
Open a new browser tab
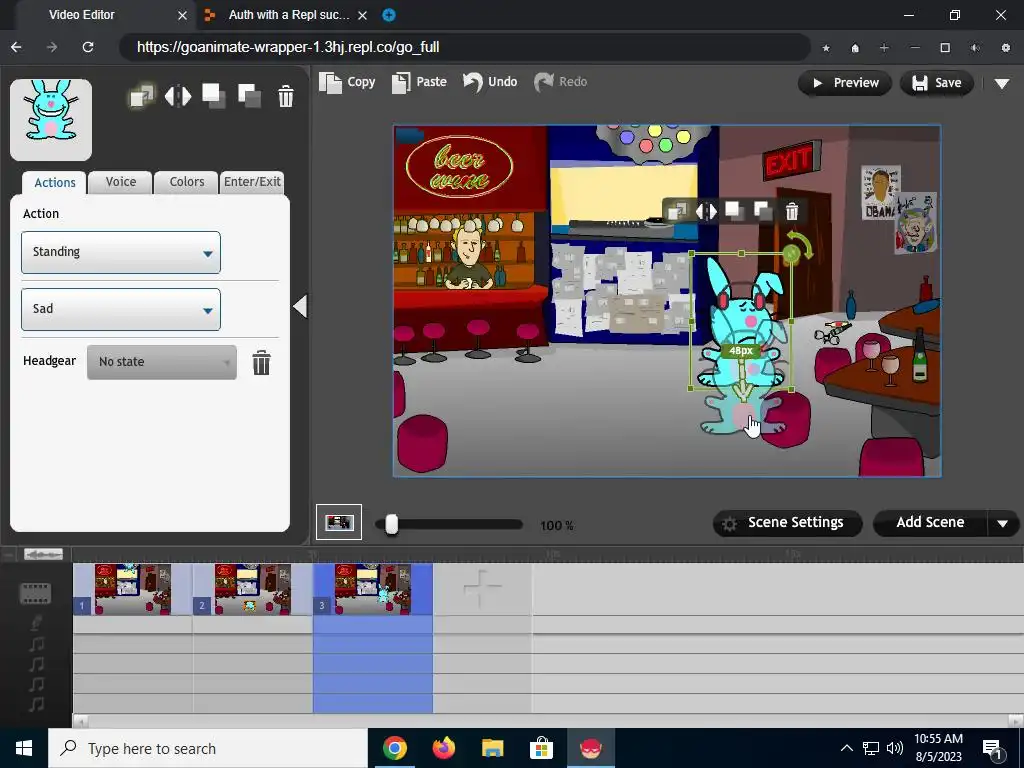389,15
